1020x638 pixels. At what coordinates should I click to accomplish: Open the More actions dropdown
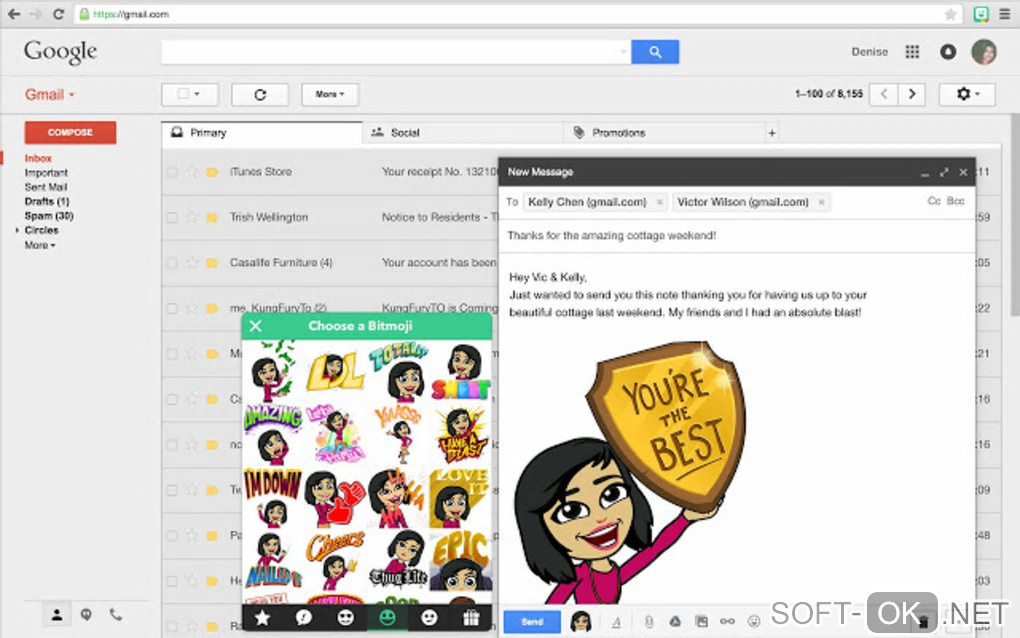[x=330, y=94]
